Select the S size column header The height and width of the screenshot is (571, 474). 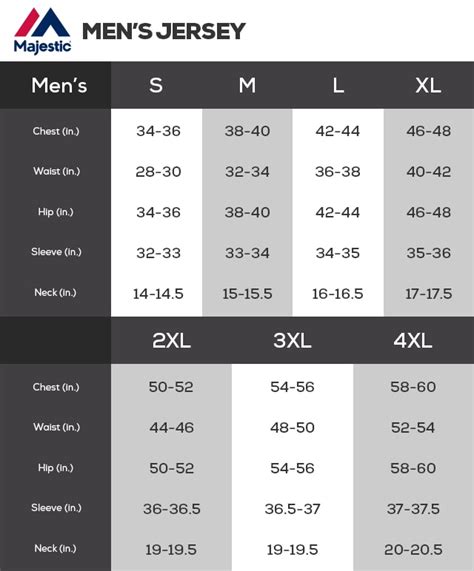click(156, 85)
